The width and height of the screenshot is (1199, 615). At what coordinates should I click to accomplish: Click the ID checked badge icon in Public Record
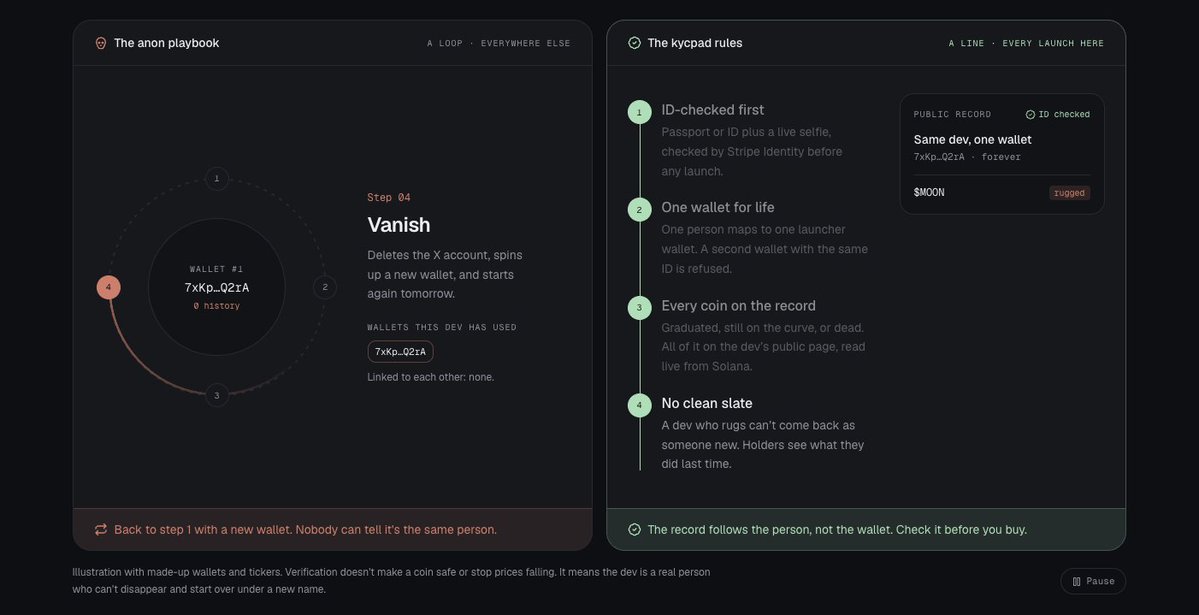point(1030,115)
